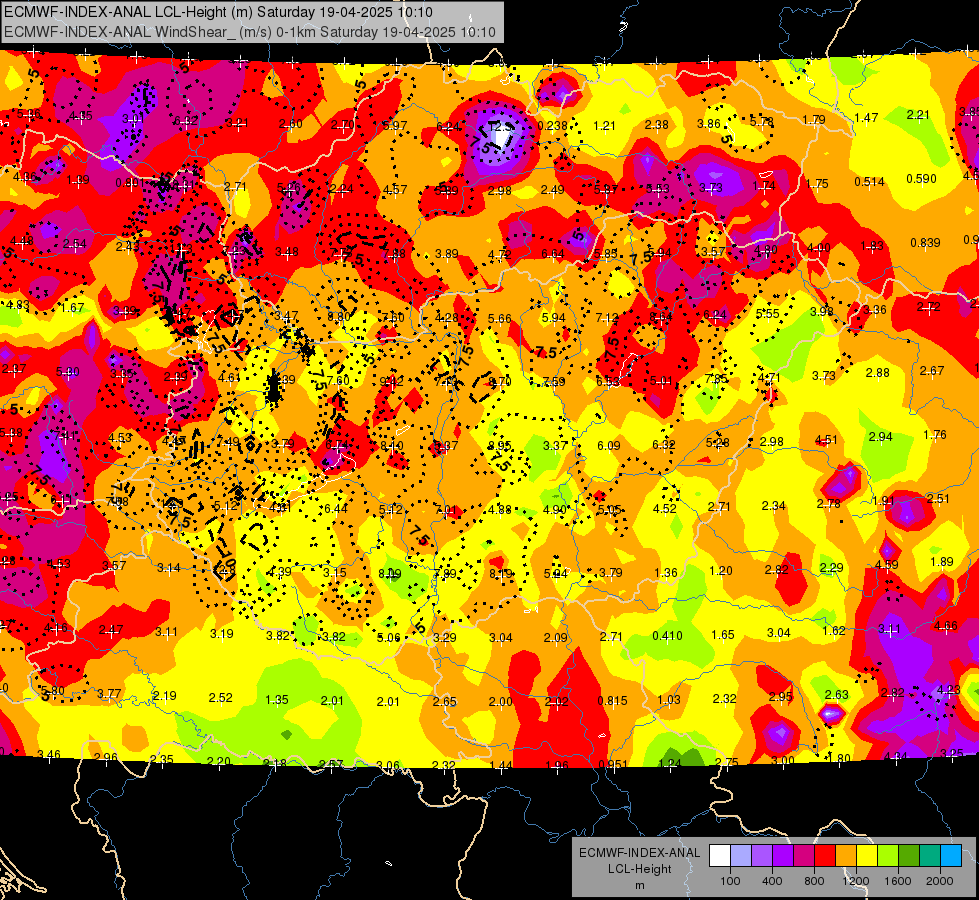Click the wind shear value "1.03"

(669, 700)
